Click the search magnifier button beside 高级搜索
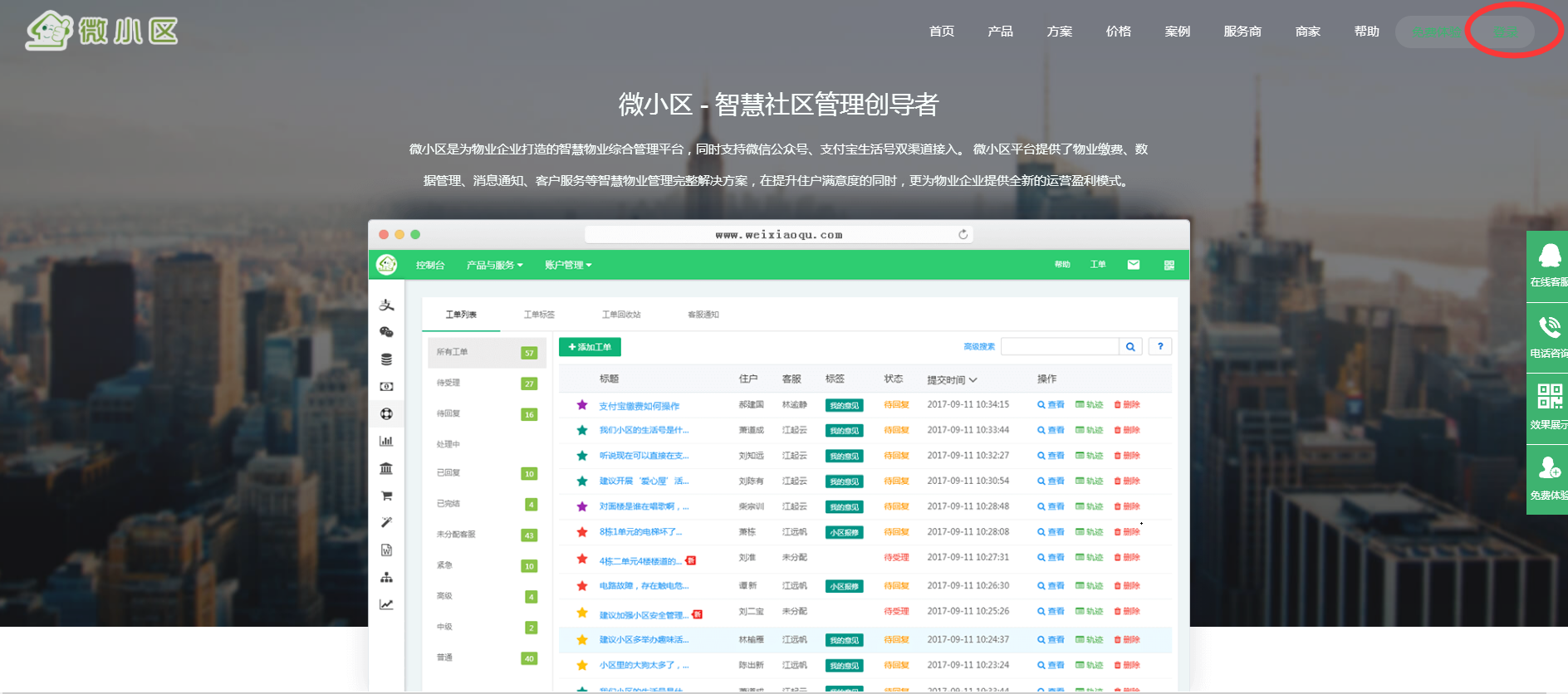Screen dimensions: 1568x694 (1130, 347)
